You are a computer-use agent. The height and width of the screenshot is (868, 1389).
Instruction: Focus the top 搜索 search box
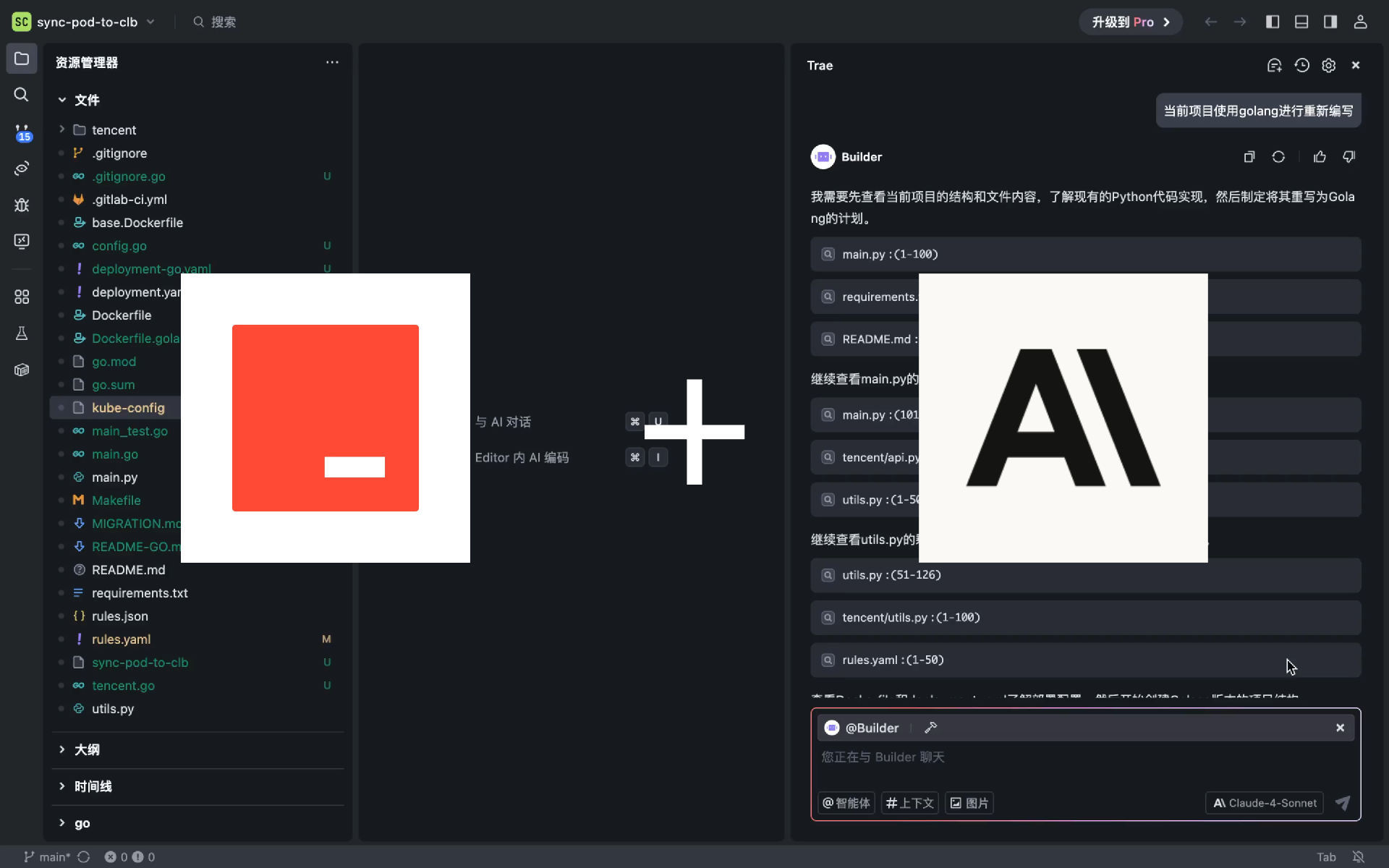pos(215,22)
